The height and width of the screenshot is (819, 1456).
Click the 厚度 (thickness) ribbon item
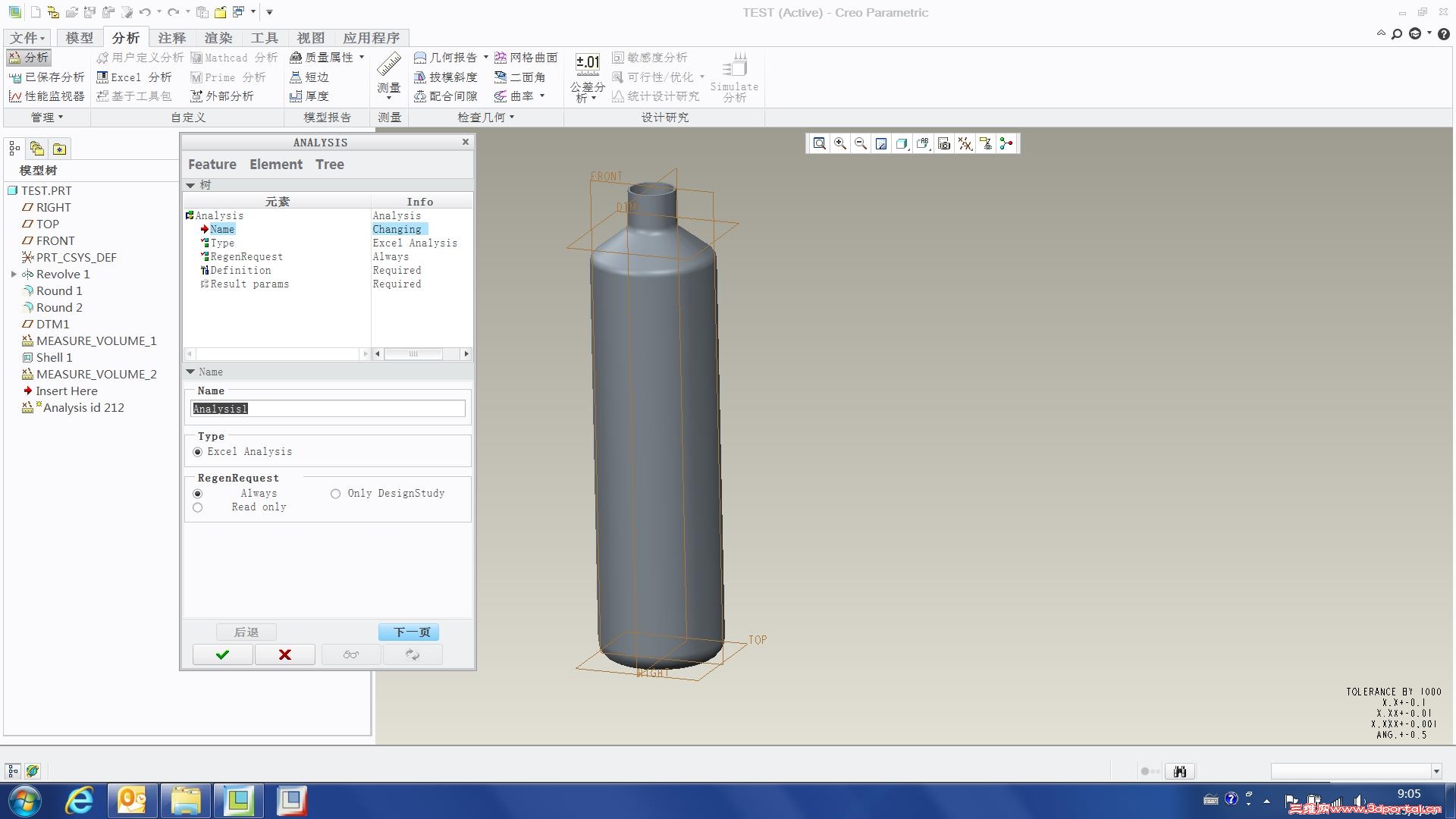309,96
